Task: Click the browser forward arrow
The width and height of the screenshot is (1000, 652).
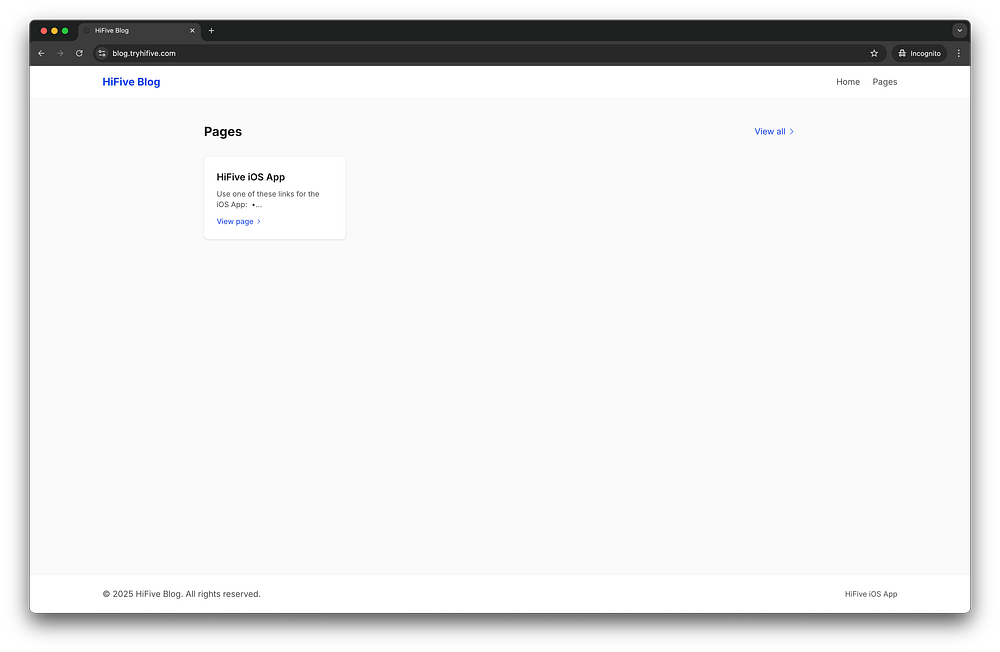Action: point(60,54)
